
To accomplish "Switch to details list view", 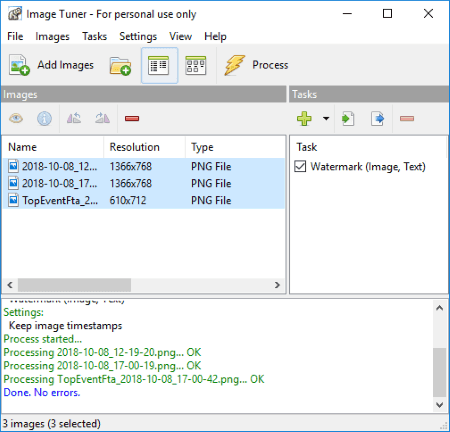I will pos(159,65).
